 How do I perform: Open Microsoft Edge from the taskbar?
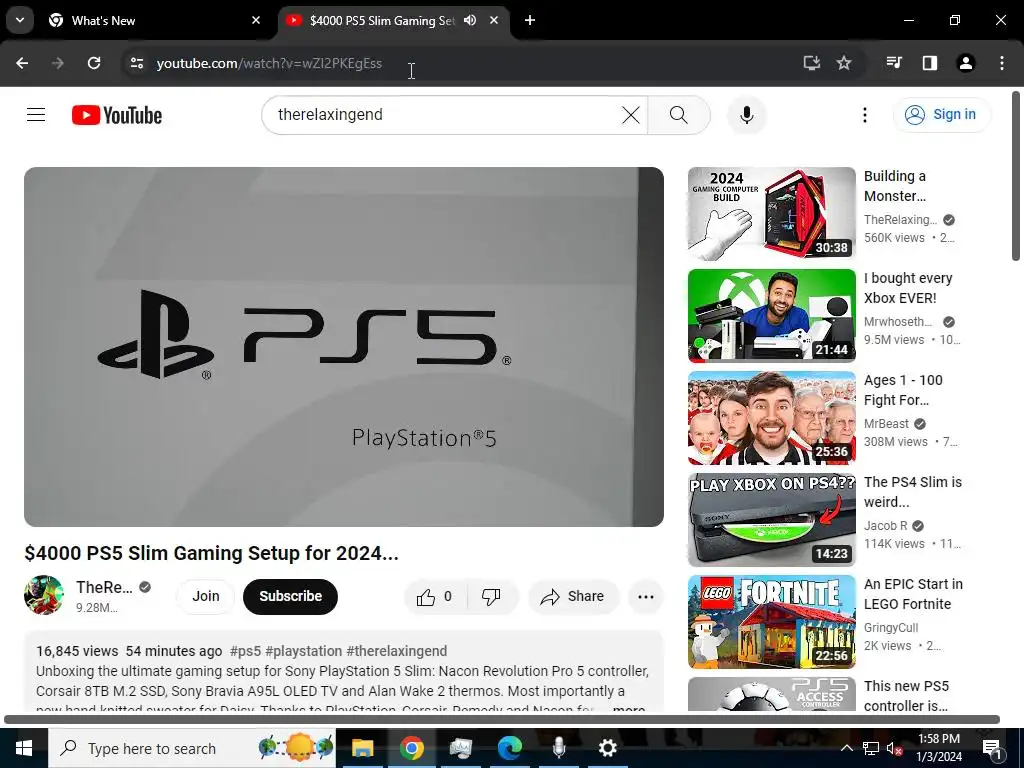point(509,748)
